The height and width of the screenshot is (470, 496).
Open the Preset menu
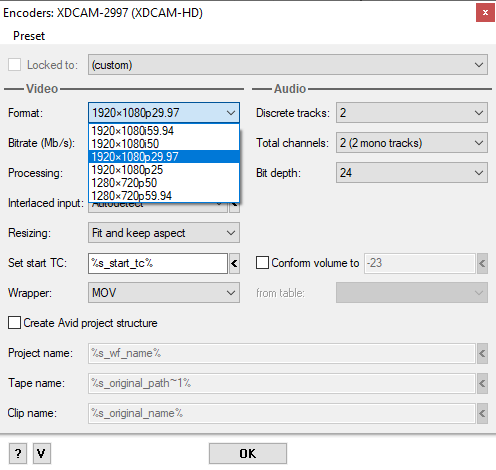pos(29,36)
